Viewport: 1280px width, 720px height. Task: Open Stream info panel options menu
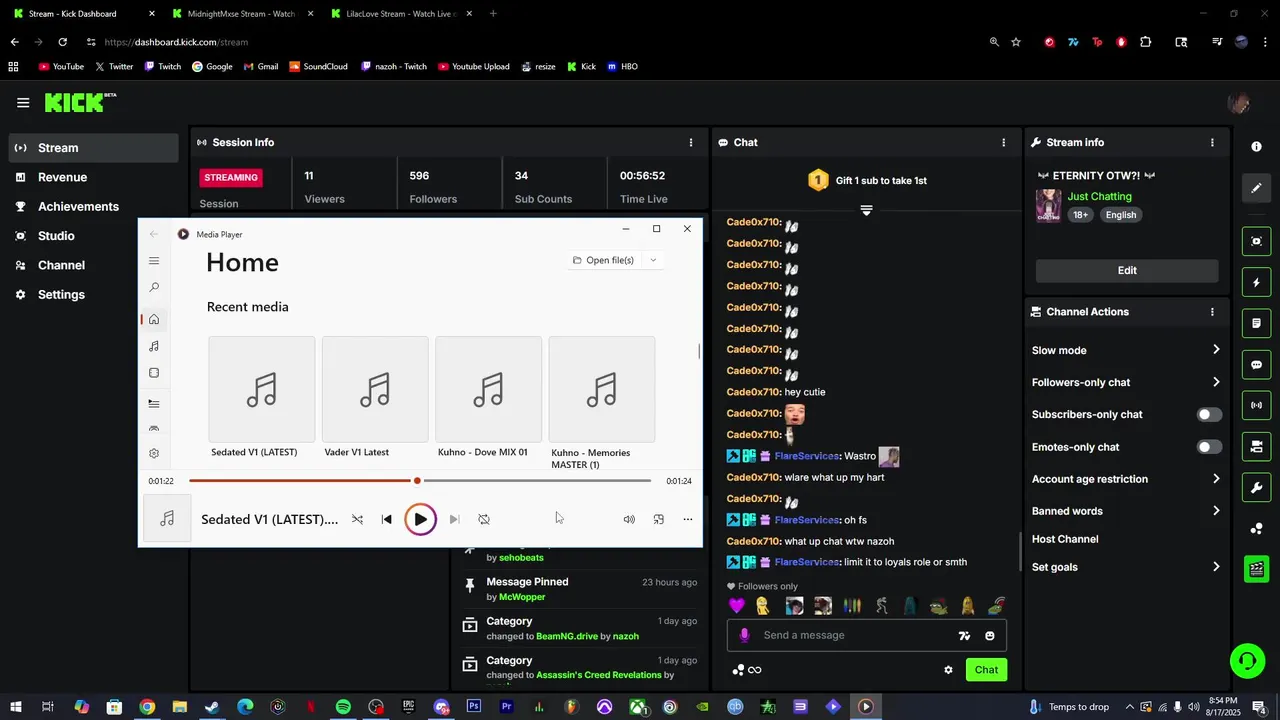click(x=1212, y=142)
